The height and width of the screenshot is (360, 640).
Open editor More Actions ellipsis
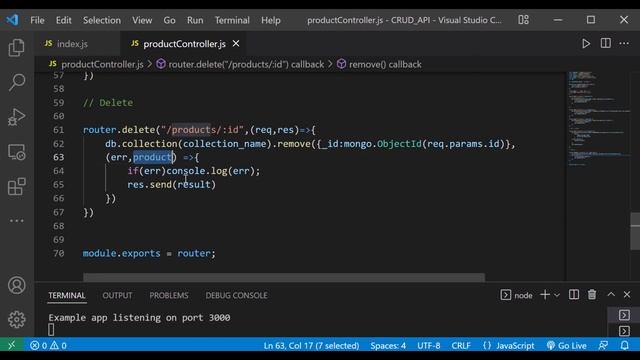(x=624, y=43)
